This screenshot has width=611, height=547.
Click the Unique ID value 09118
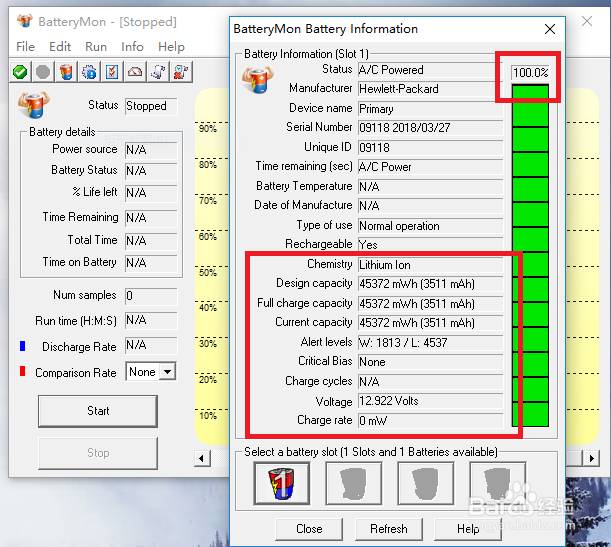tap(431, 148)
